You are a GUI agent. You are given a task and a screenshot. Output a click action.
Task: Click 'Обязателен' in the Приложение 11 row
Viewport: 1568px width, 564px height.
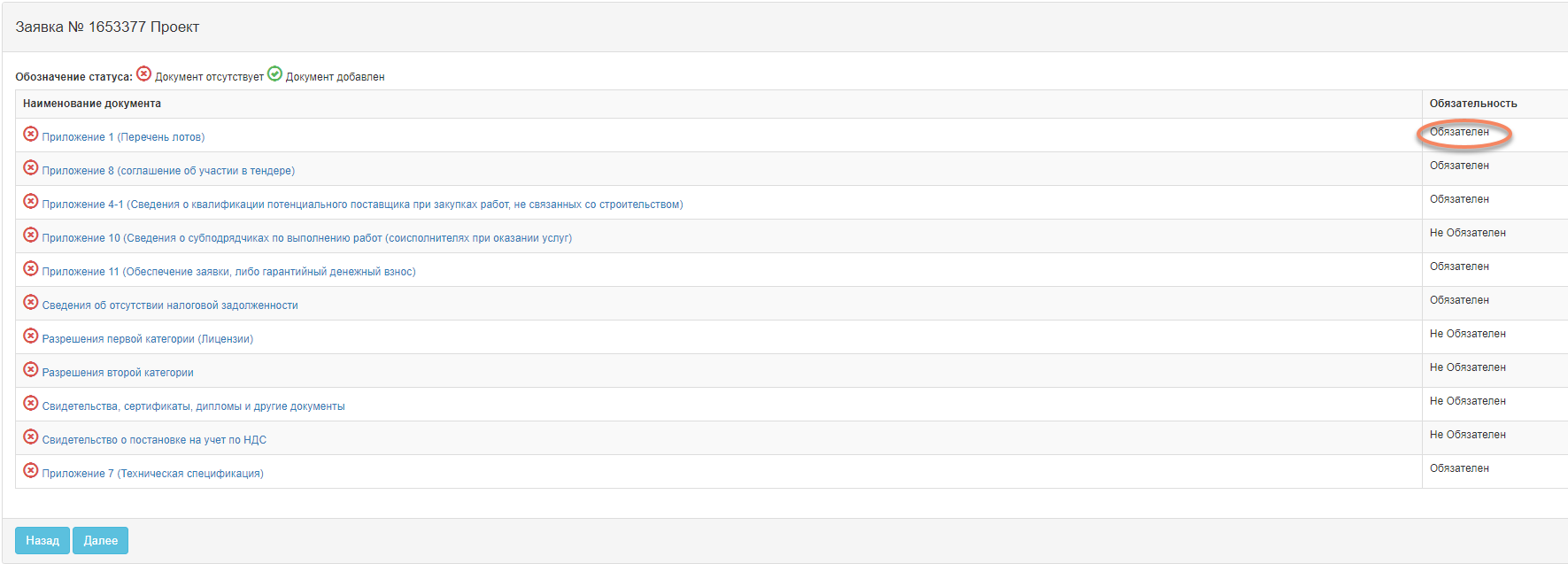[1459, 267]
